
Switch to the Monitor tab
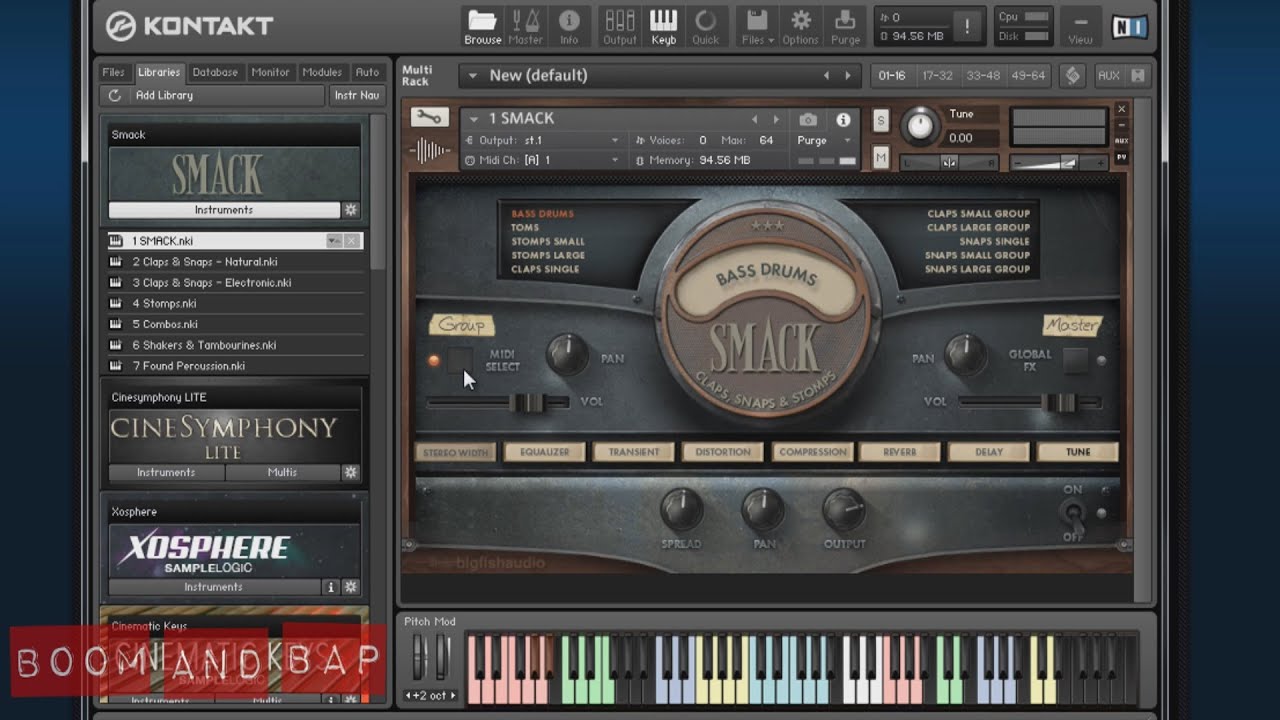click(x=270, y=72)
